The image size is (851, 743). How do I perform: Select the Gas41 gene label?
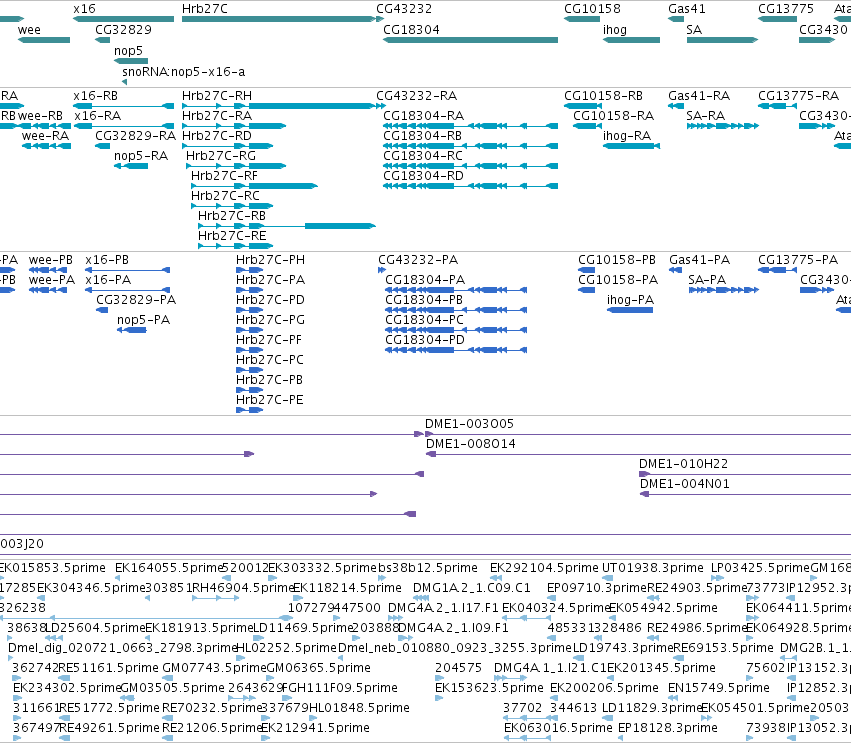click(x=687, y=9)
